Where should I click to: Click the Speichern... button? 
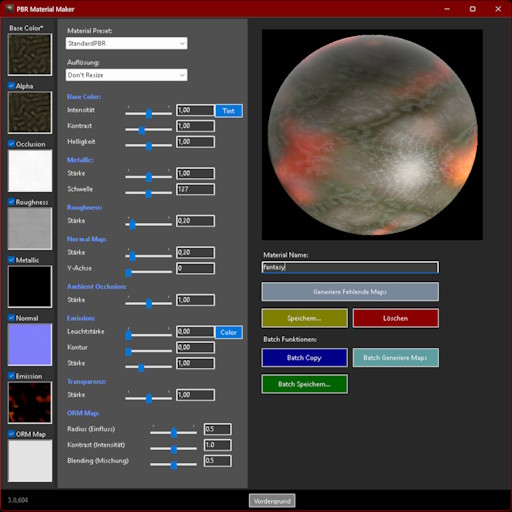(305, 318)
